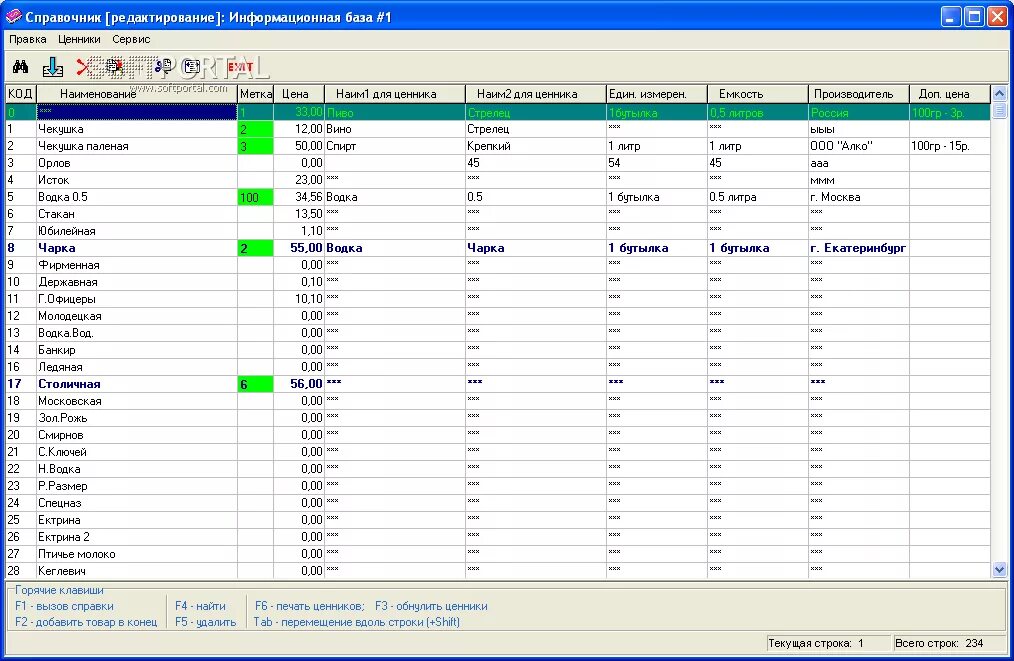1014x661 pixels.
Task: Select the Исток row name
Action: coord(137,180)
